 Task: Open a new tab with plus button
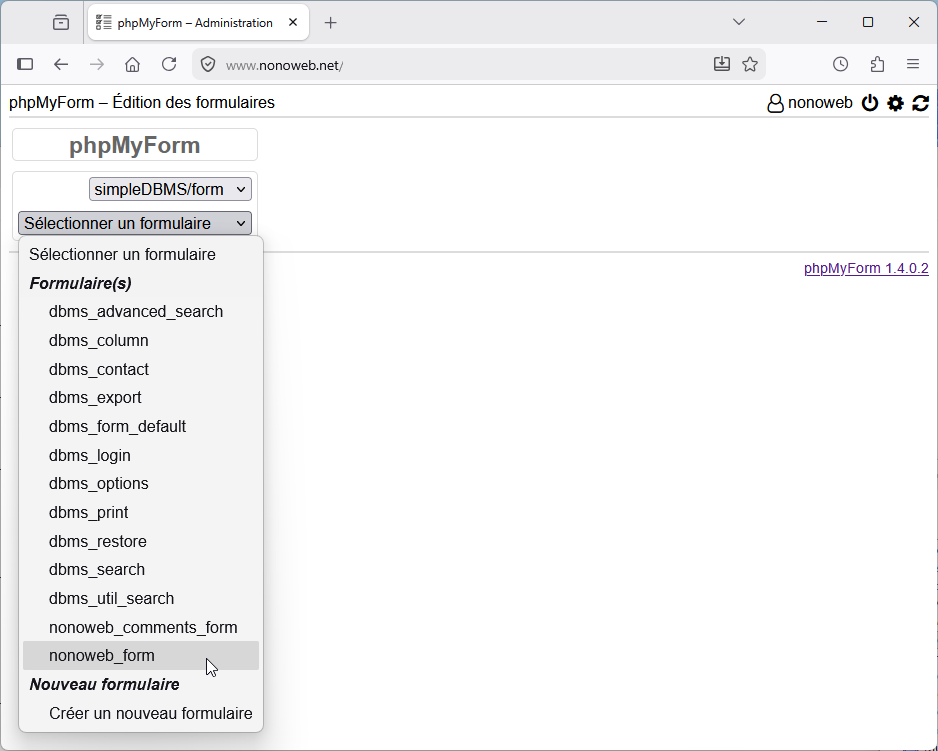point(330,23)
